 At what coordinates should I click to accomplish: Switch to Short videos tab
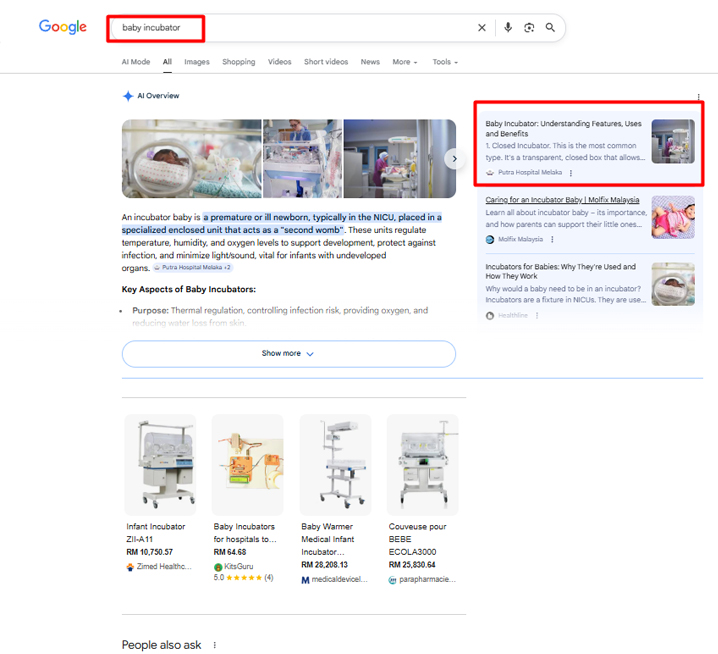[326, 62]
